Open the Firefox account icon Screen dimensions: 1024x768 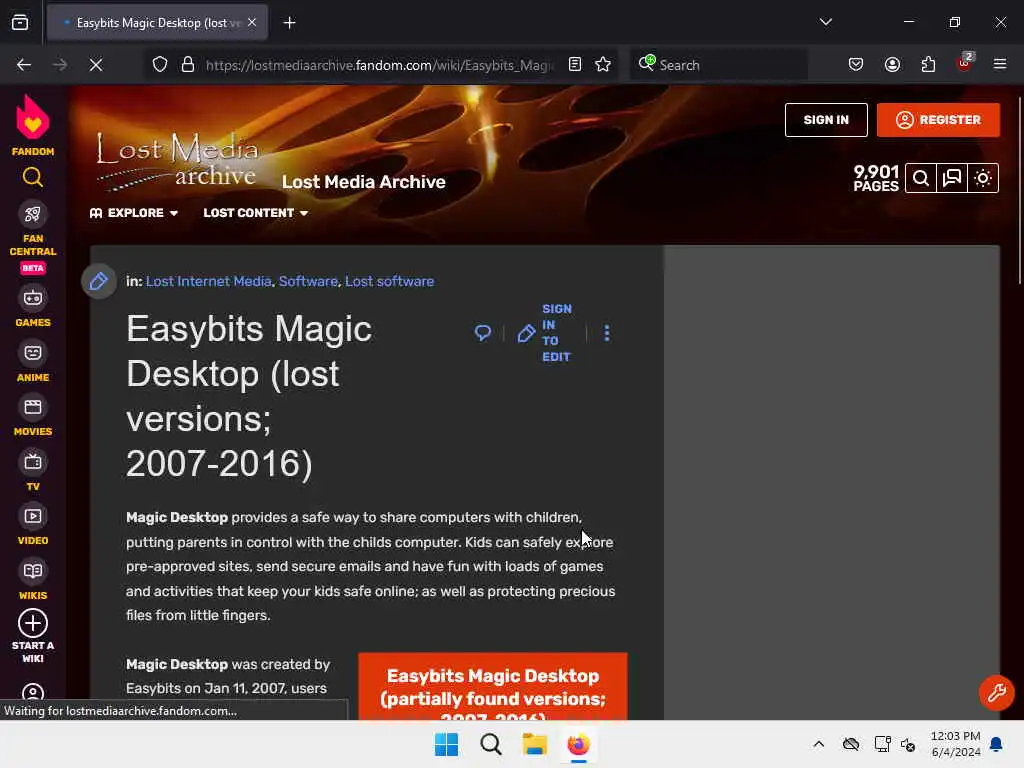click(892, 65)
